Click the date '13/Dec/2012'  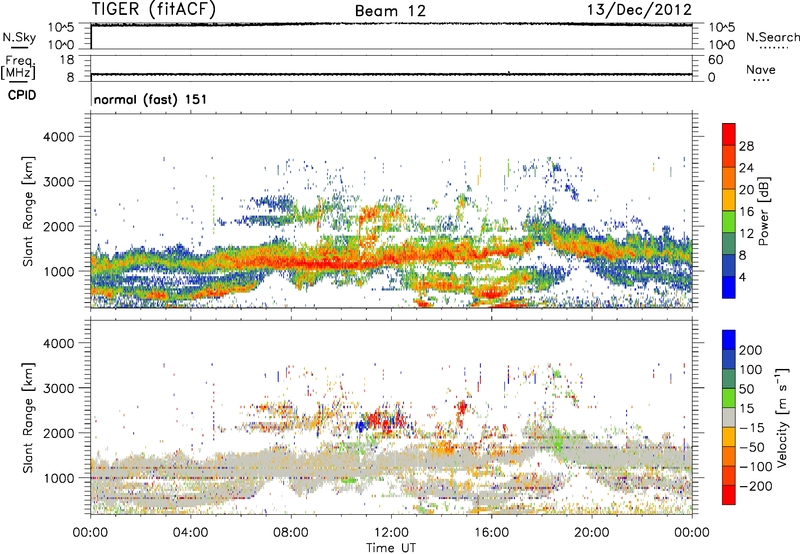click(x=639, y=9)
